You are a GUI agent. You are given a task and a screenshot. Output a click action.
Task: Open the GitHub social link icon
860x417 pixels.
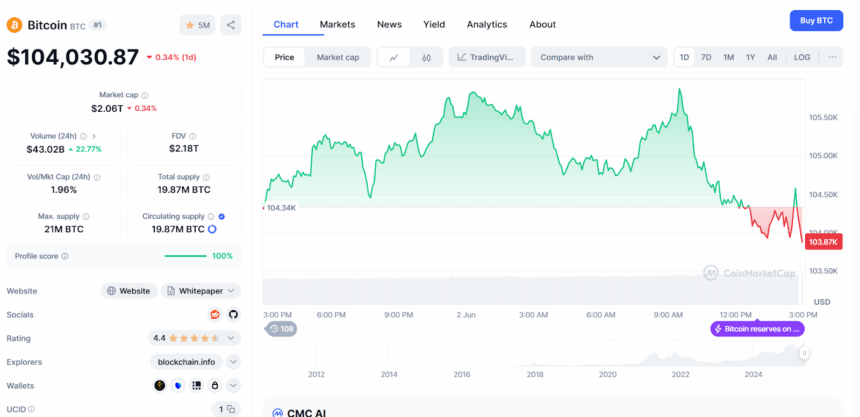point(233,314)
